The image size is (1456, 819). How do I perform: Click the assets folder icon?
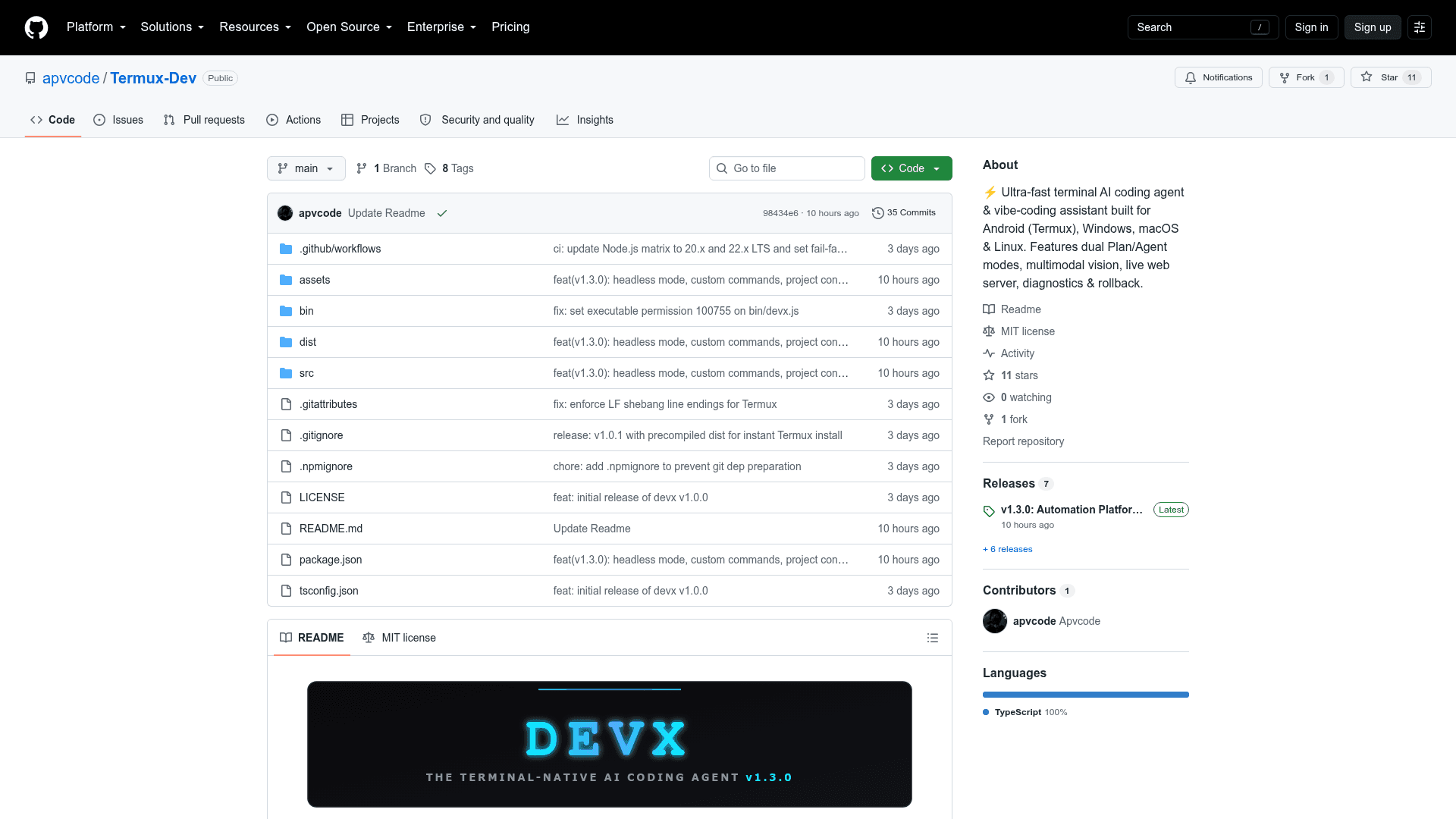click(286, 280)
